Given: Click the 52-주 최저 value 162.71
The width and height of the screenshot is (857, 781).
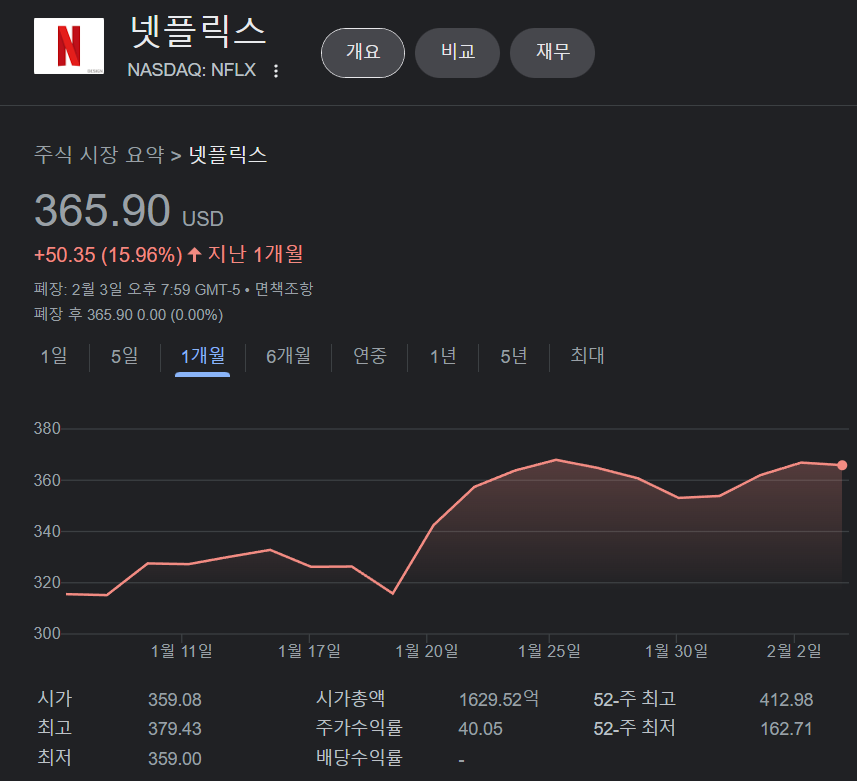Looking at the screenshot, I should pyautogui.click(x=786, y=729).
